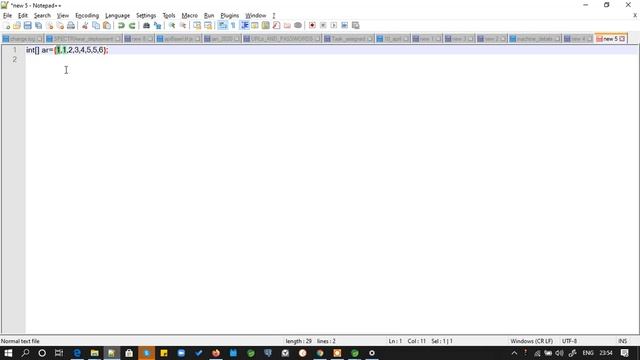Click the Stop Recording macro icon
Viewport: 640px width, 360px height.
[323, 26]
